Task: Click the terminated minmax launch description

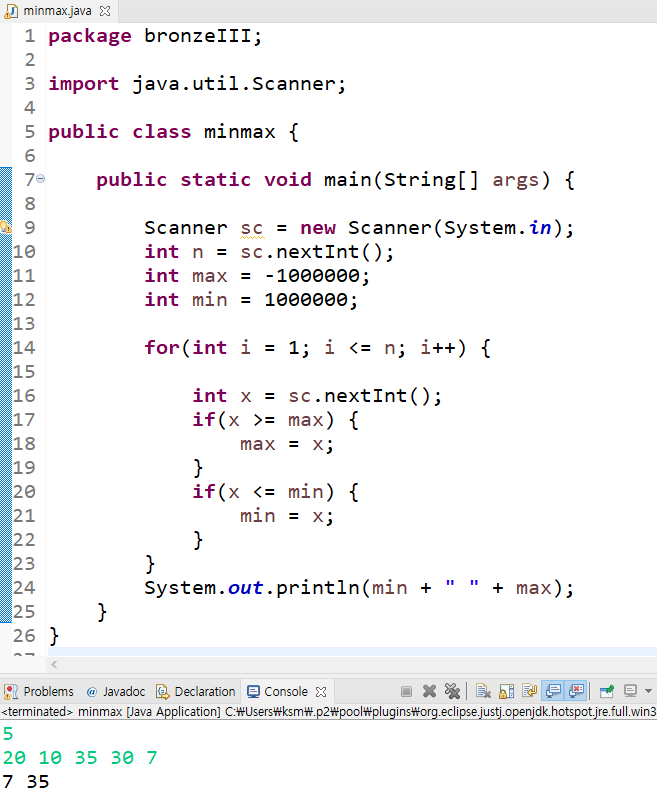Action: [328, 712]
